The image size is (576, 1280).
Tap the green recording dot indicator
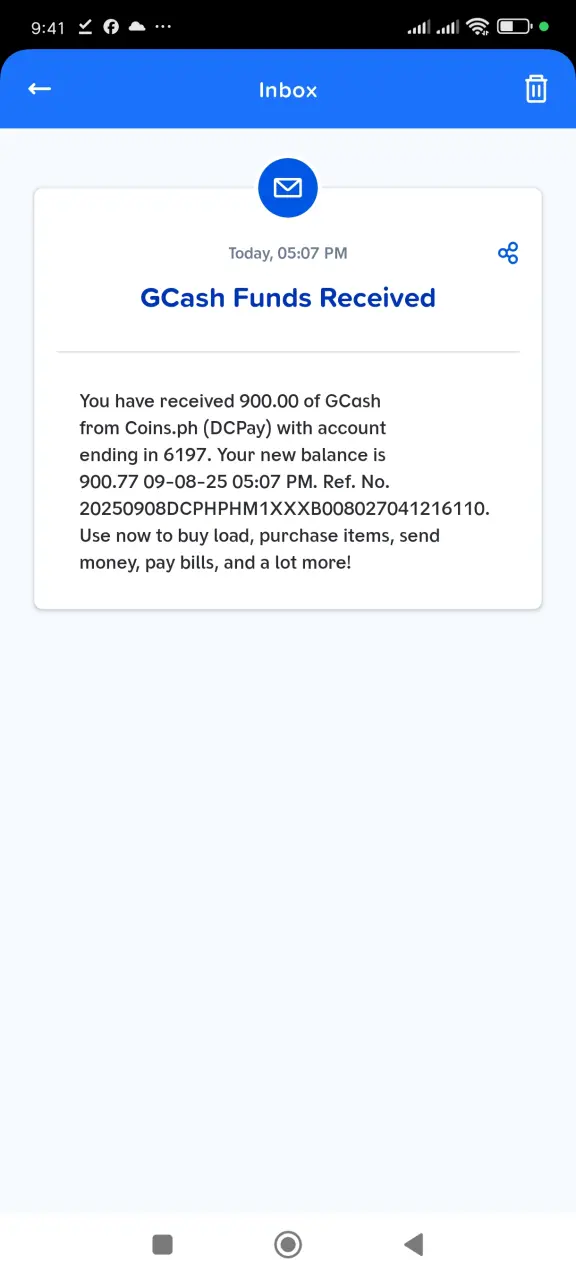click(x=544, y=26)
